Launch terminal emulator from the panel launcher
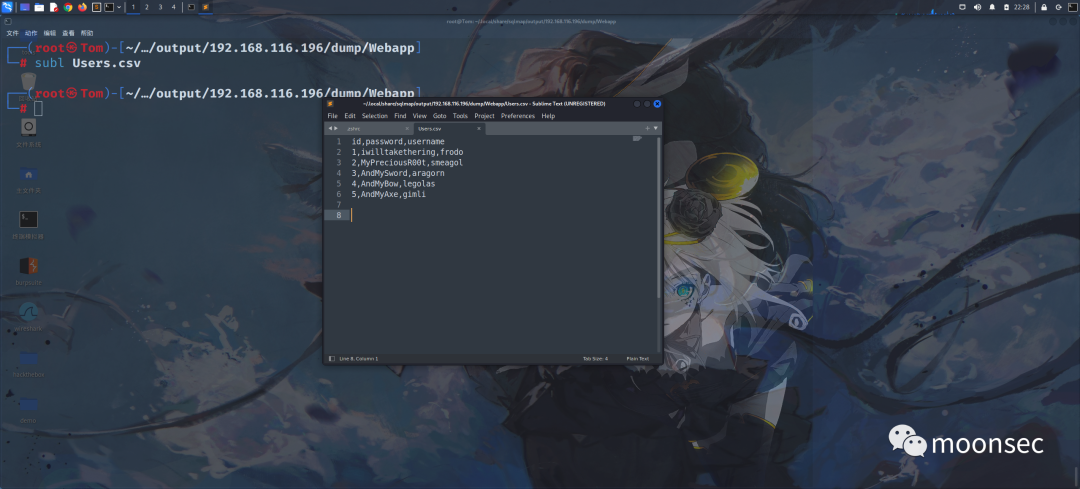Image resolution: width=1080 pixels, height=489 pixels. click(110, 7)
